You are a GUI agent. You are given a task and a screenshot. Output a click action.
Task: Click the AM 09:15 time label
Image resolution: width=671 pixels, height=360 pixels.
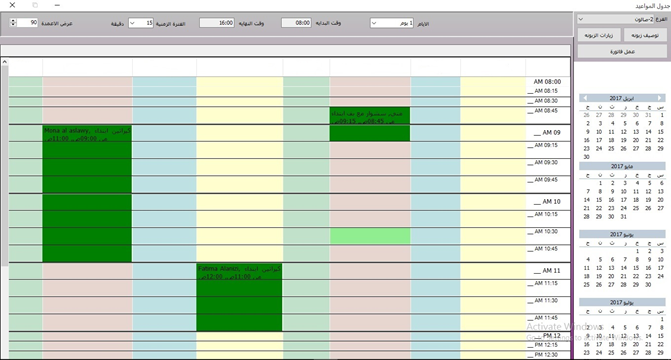546,145
